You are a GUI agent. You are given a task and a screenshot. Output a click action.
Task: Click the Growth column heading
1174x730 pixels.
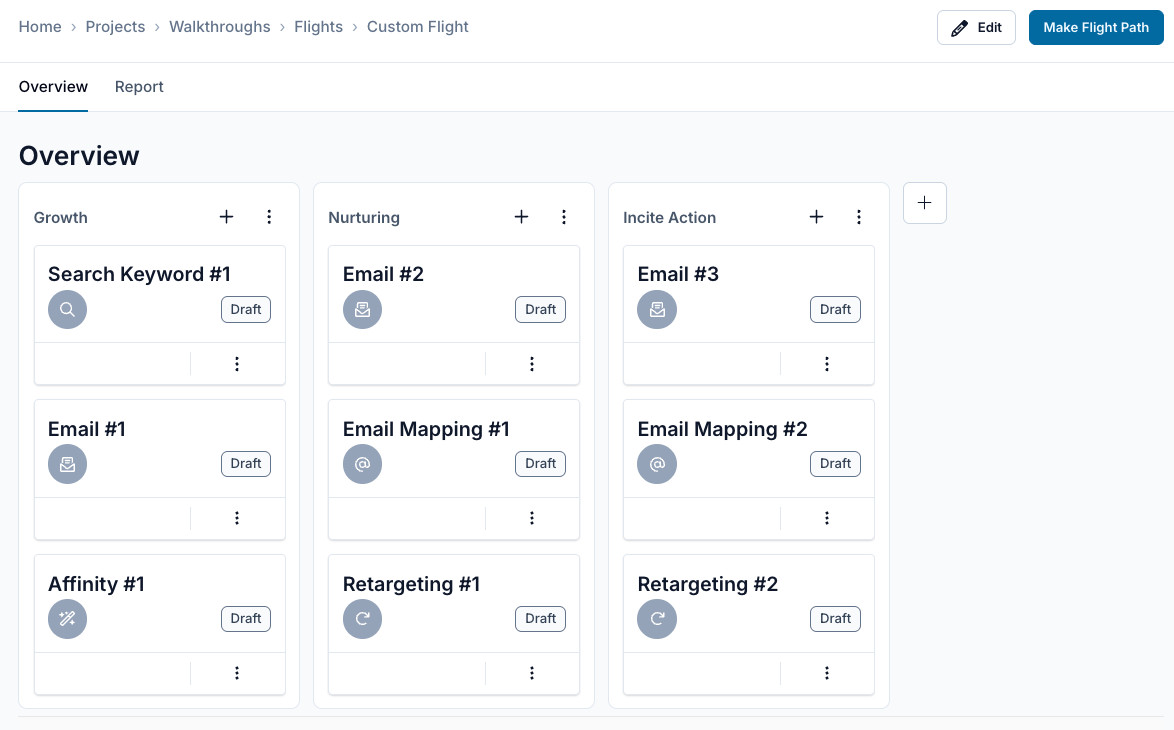61,218
